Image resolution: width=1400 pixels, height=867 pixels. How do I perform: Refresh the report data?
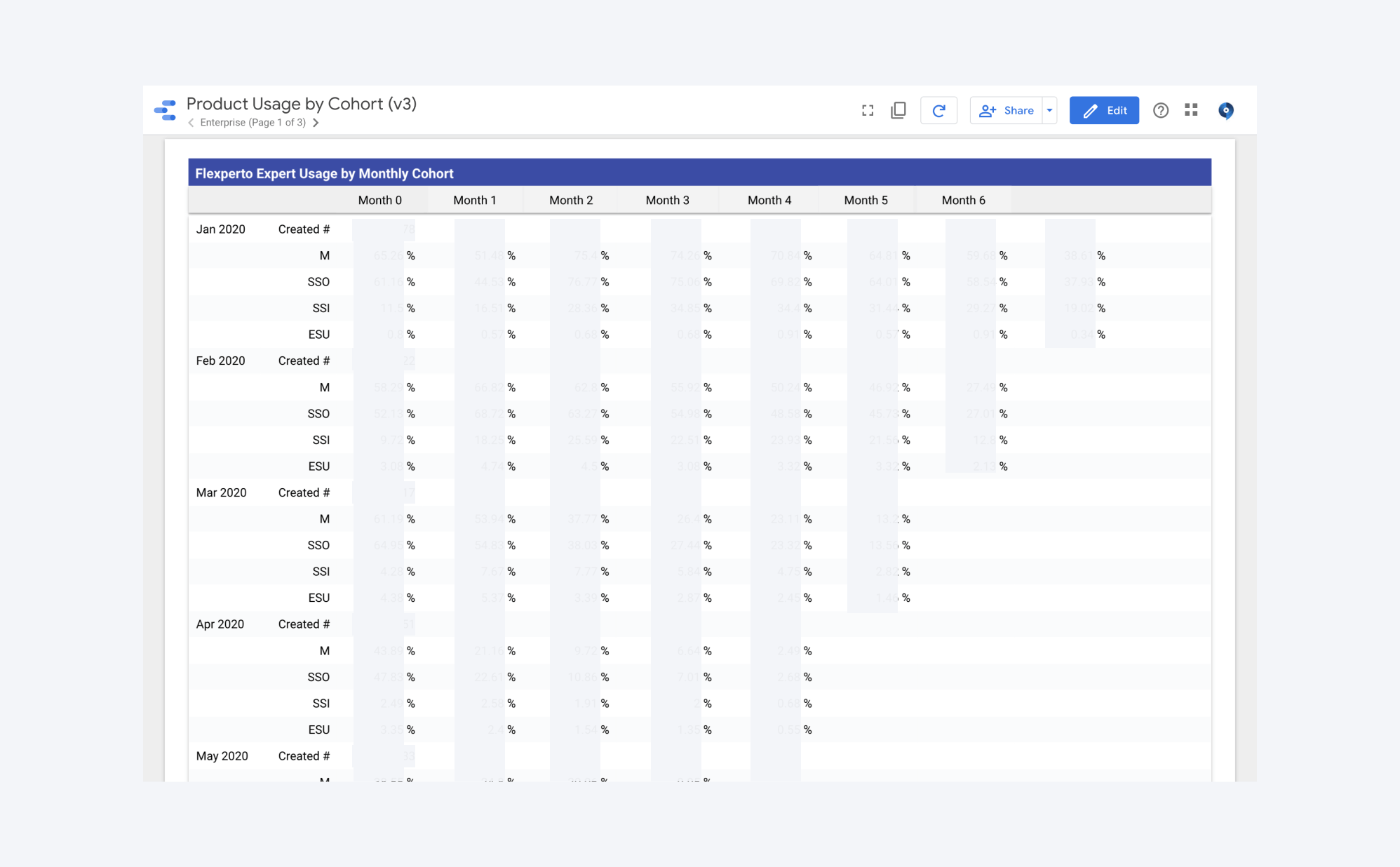[x=938, y=110]
